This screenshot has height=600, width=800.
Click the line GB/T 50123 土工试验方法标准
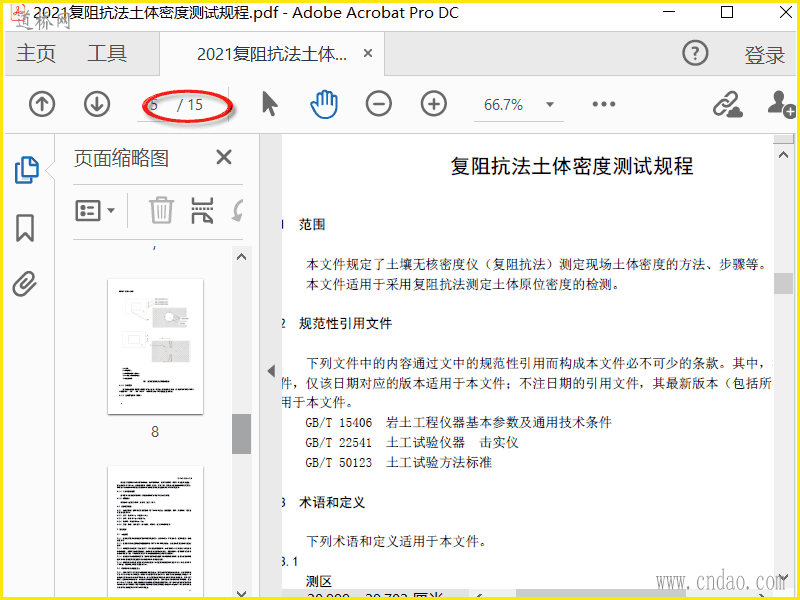tap(398, 463)
